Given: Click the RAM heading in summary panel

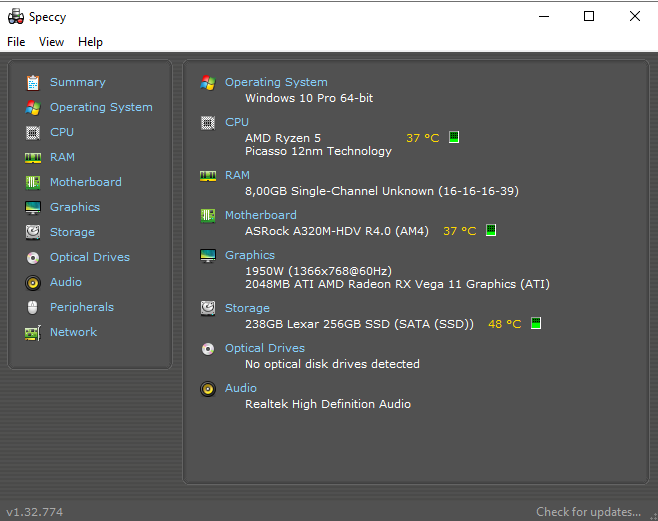Looking at the screenshot, I should point(237,175).
